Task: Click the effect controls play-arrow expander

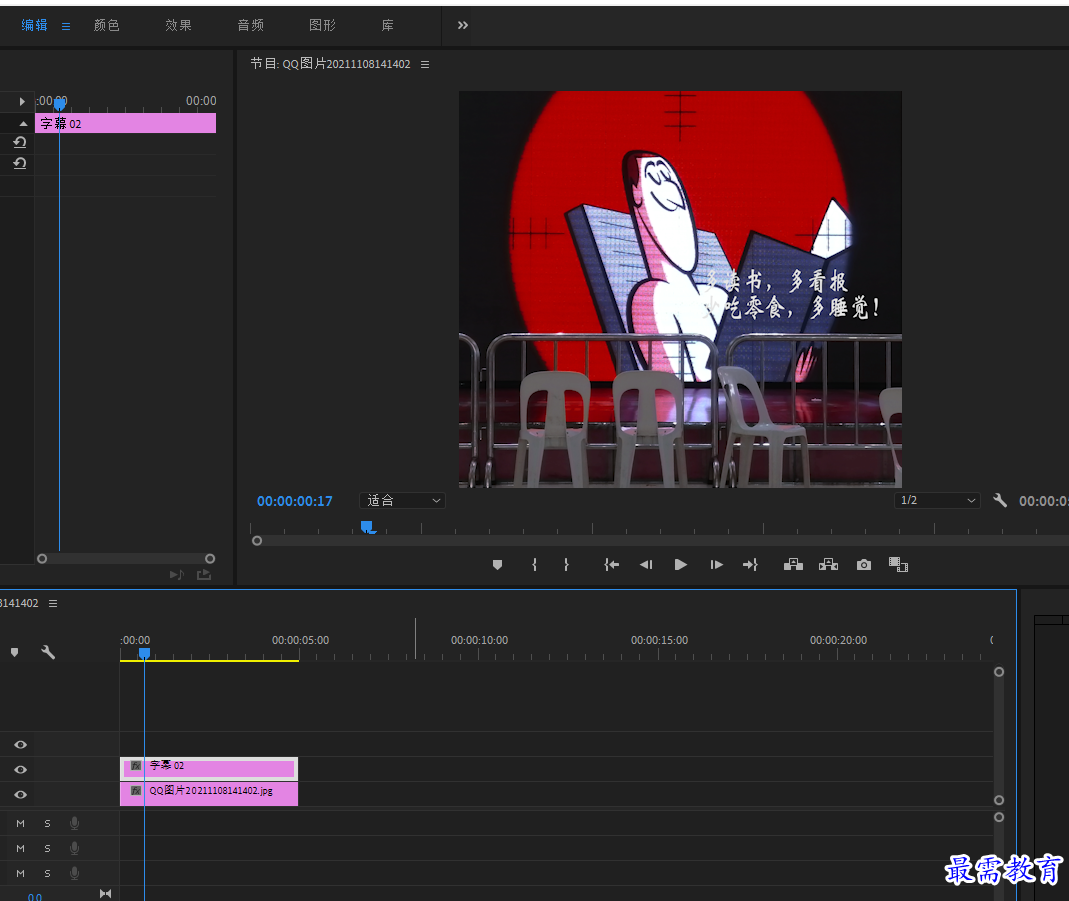Action: (22, 102)
